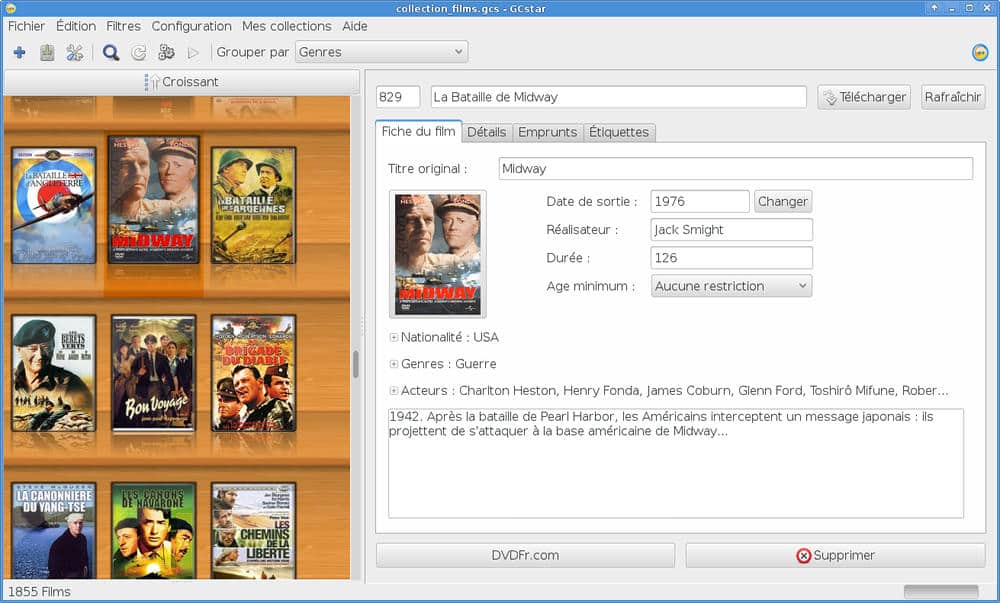This screenshot has height=603, width=1000.
Task: Click the Supprimer button
Action: [835, 555]
